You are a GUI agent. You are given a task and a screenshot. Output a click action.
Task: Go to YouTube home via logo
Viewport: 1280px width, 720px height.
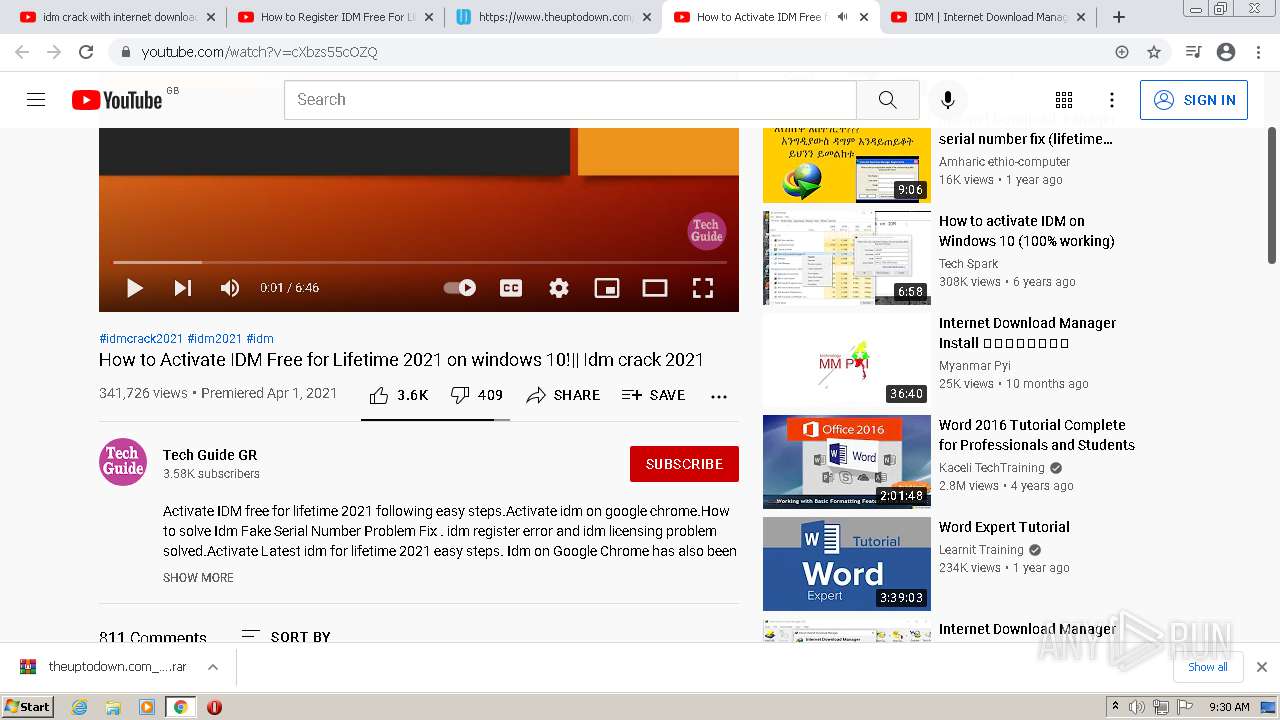117,100
